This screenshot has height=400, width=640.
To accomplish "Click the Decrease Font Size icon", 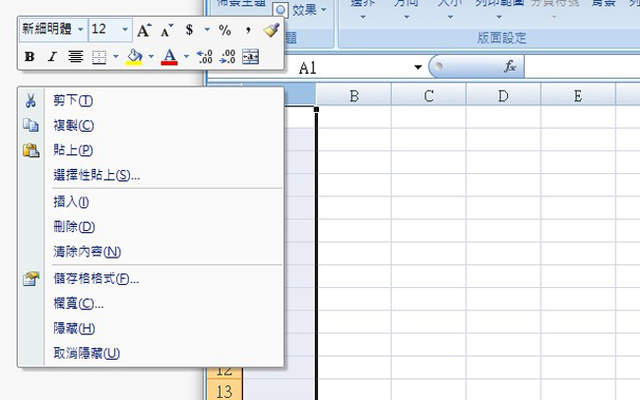I will [166, 31].
